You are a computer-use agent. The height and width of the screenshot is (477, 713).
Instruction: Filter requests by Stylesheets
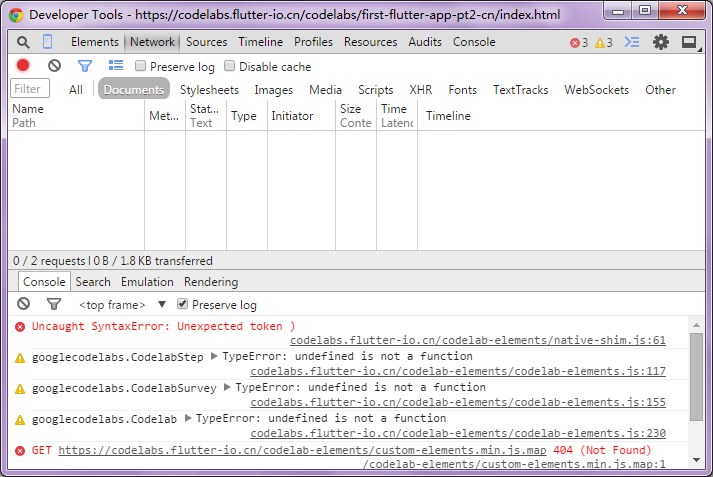(209, 90)
